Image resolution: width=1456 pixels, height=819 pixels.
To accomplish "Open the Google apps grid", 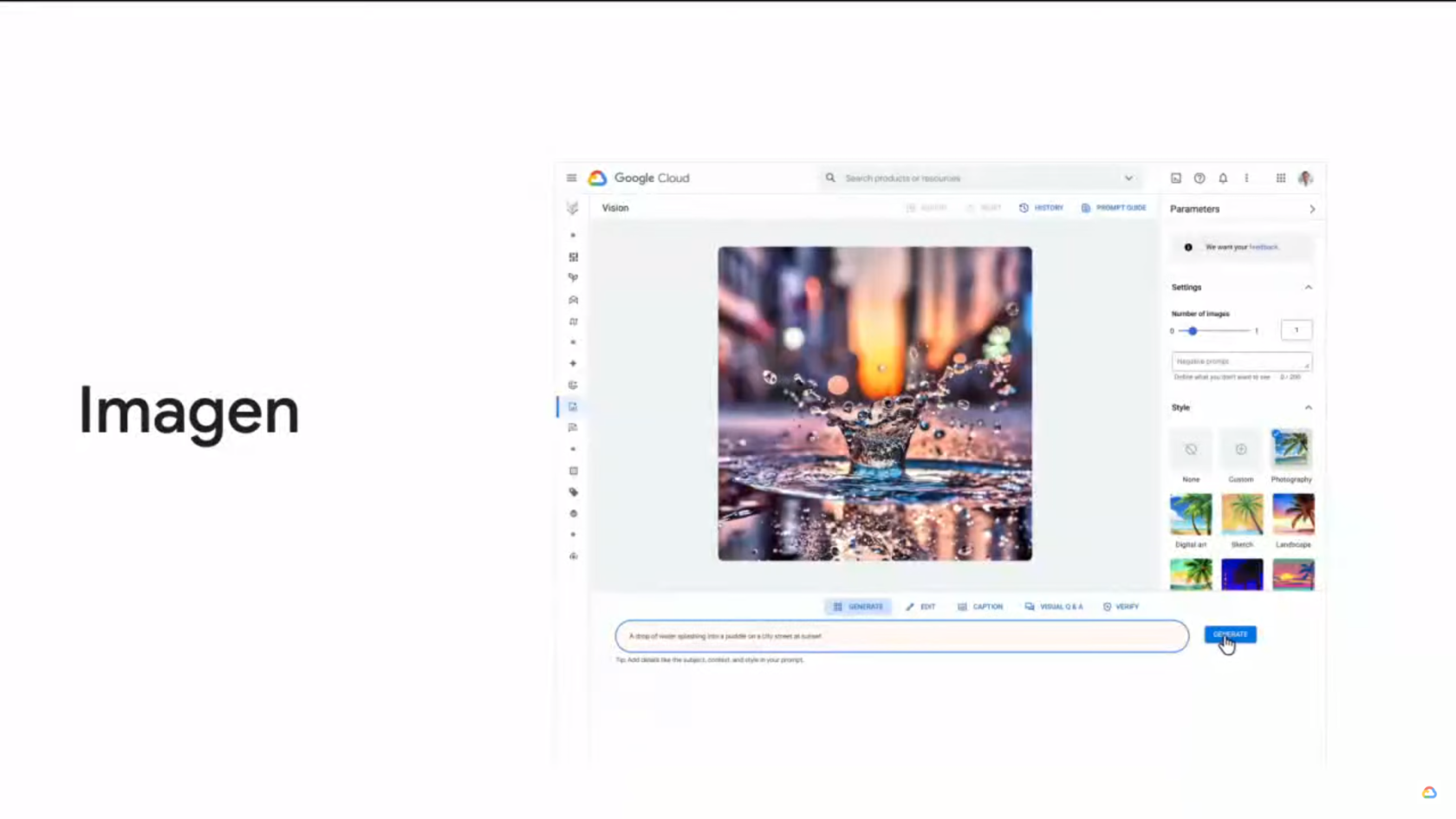I will point(1280,178).
